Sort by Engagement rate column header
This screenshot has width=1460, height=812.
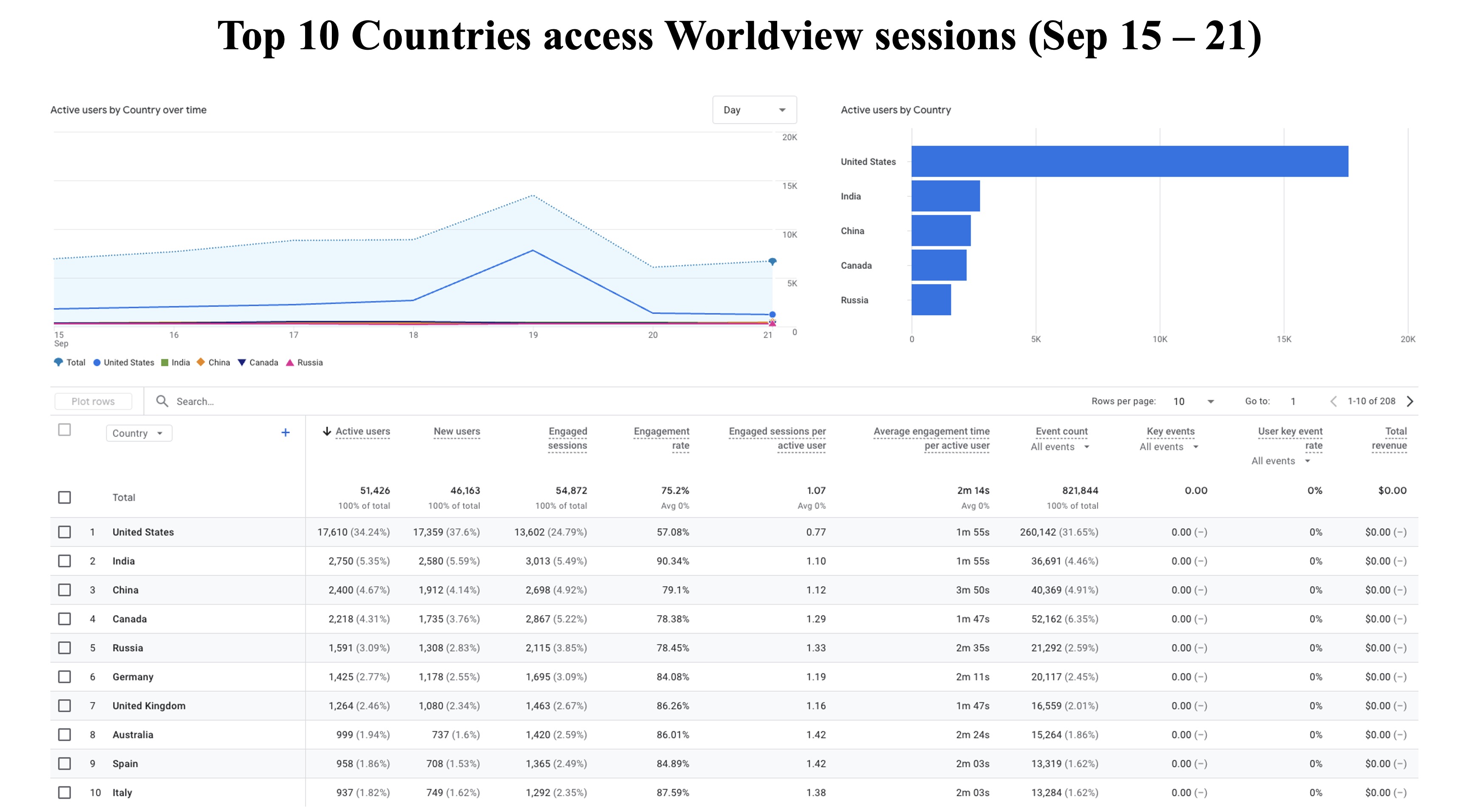pyautogui.click(x=662, y=438)
